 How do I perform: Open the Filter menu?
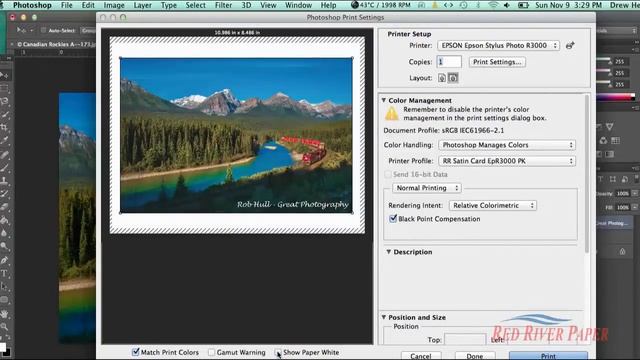click(223, 5)
